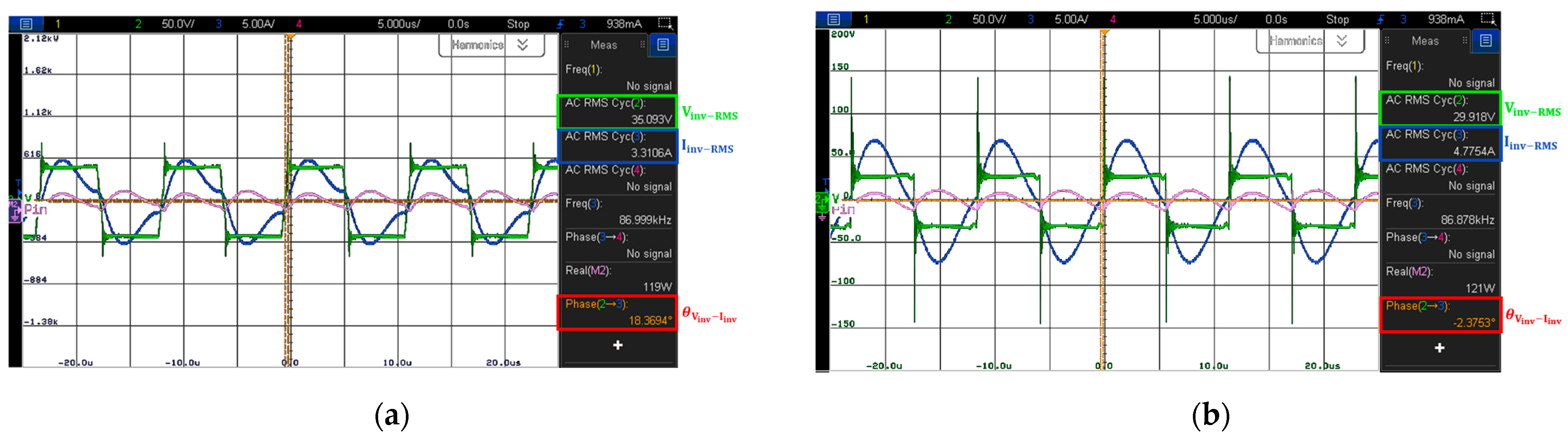Expand the Harmonics dropdown chevron in screenshot (a)
The height and width of the screenshot is (439, 1568).
[522, 44]
